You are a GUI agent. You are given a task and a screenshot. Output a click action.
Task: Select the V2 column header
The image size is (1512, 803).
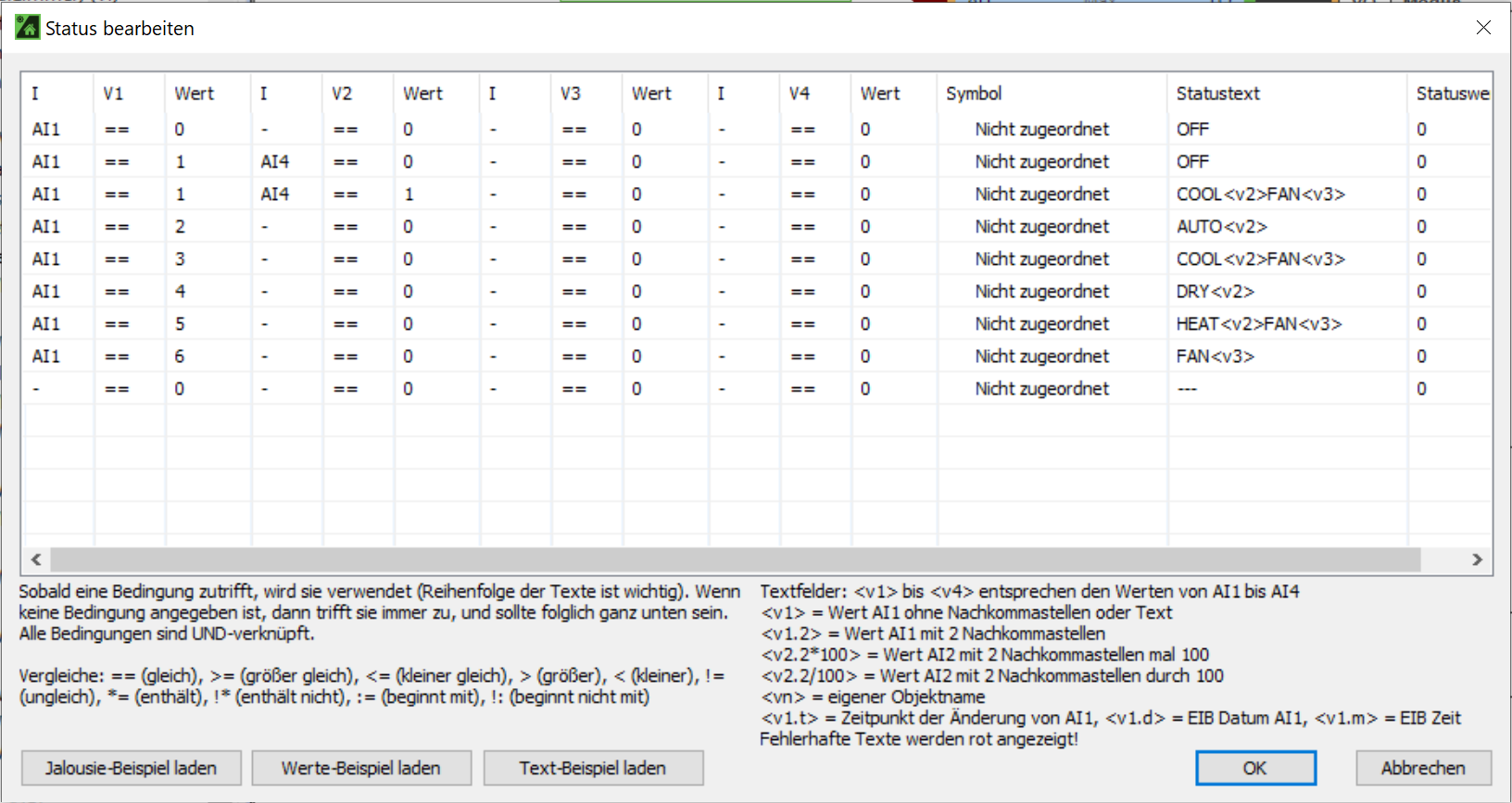(342, 94)
